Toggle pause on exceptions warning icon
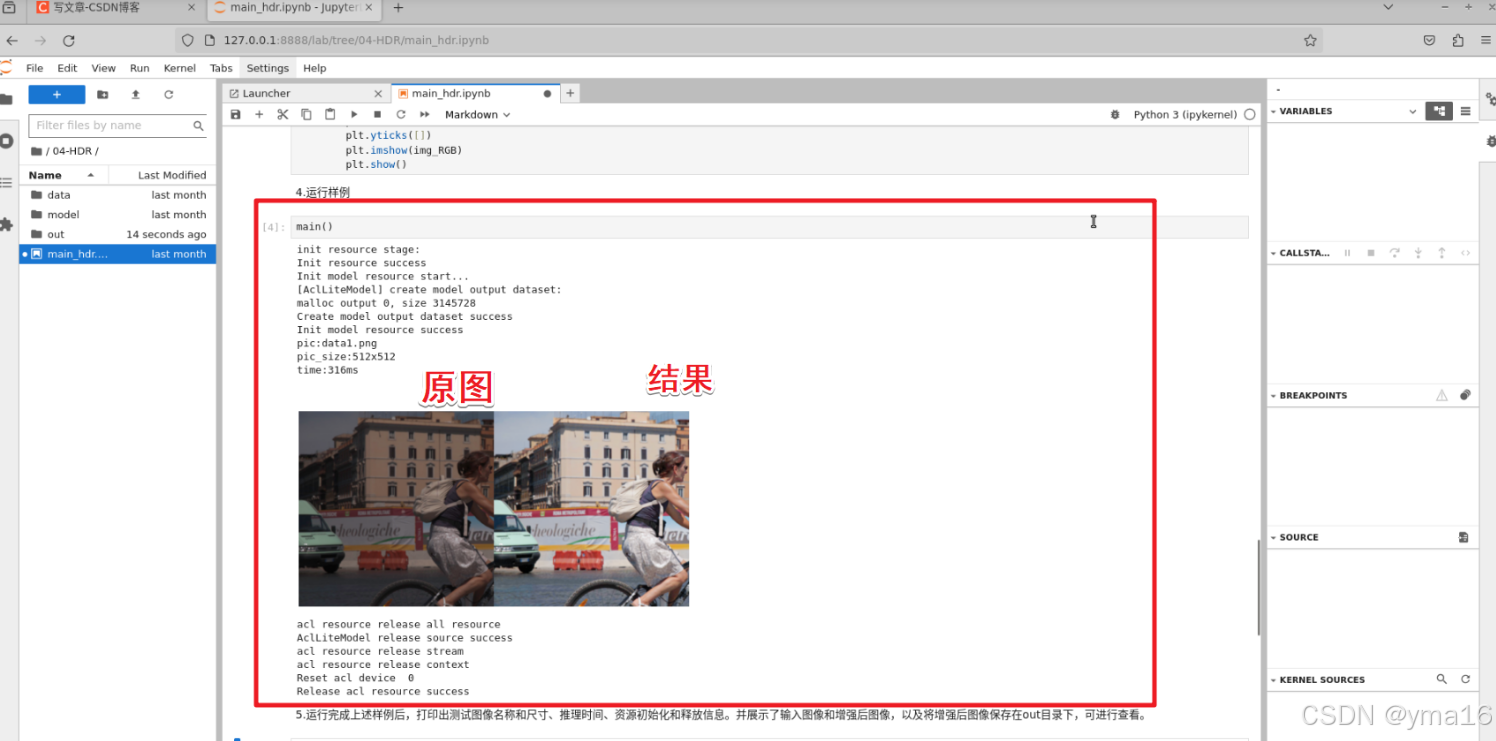The image size is (1496, 741). click(1442, 395)
